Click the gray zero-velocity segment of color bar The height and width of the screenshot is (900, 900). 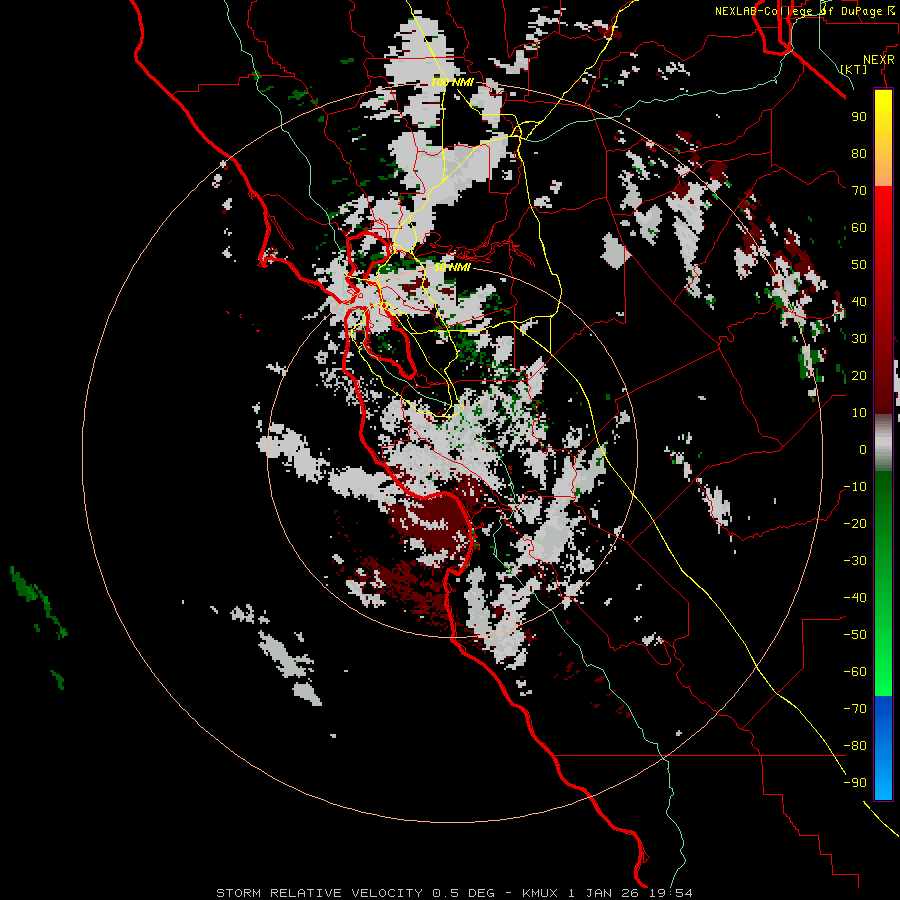coord(883,442)
